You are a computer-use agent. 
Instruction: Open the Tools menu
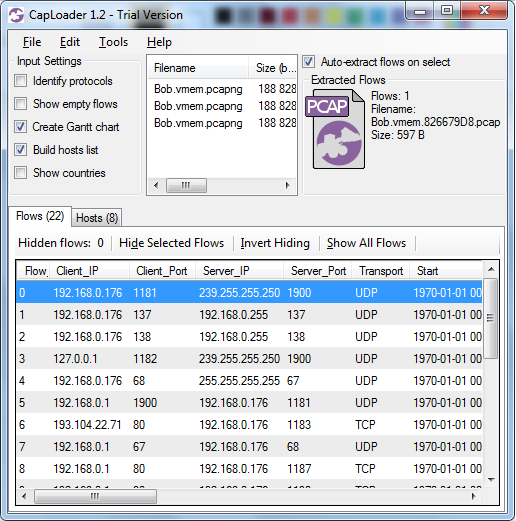113,42
